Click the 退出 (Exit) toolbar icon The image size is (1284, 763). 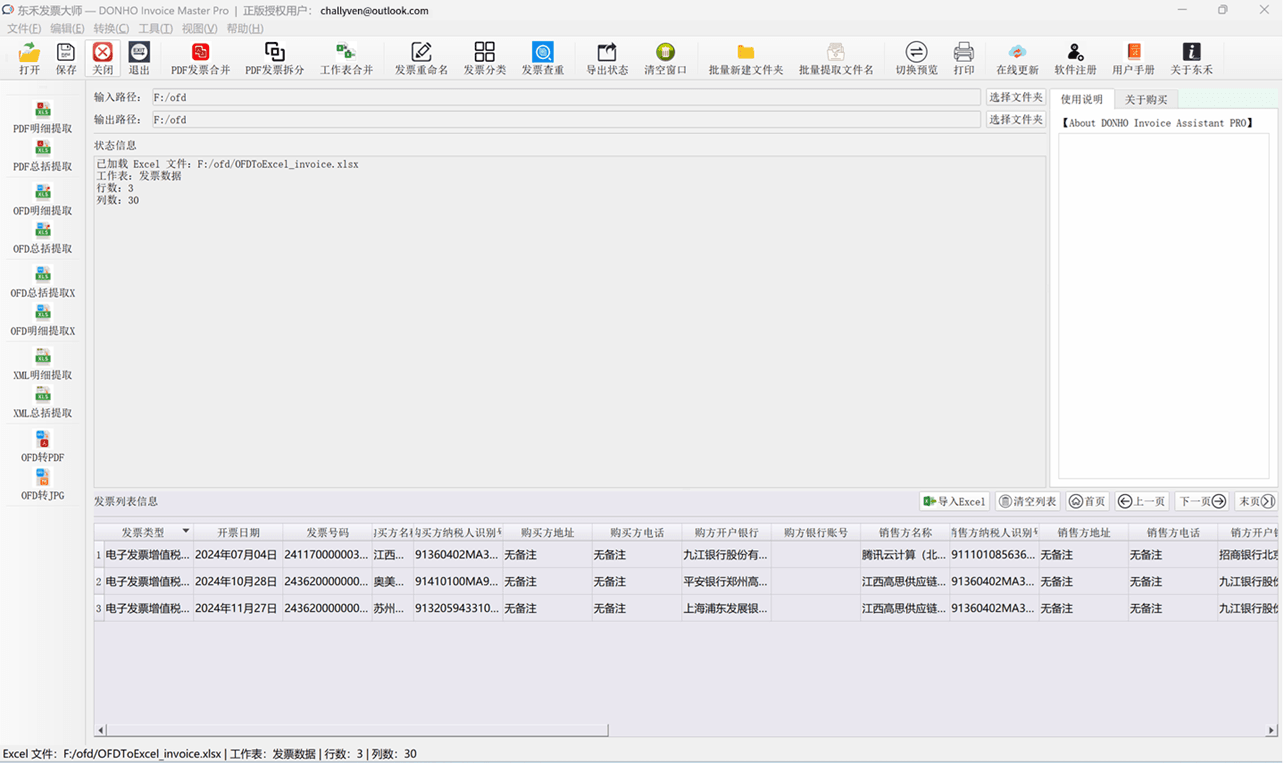click(139, 58)
